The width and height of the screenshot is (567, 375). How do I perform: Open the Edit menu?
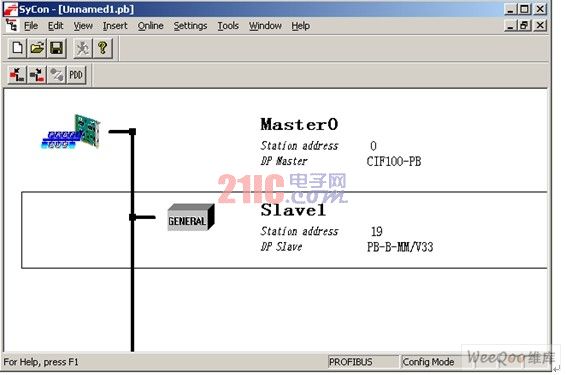click(x=55, y=26)
